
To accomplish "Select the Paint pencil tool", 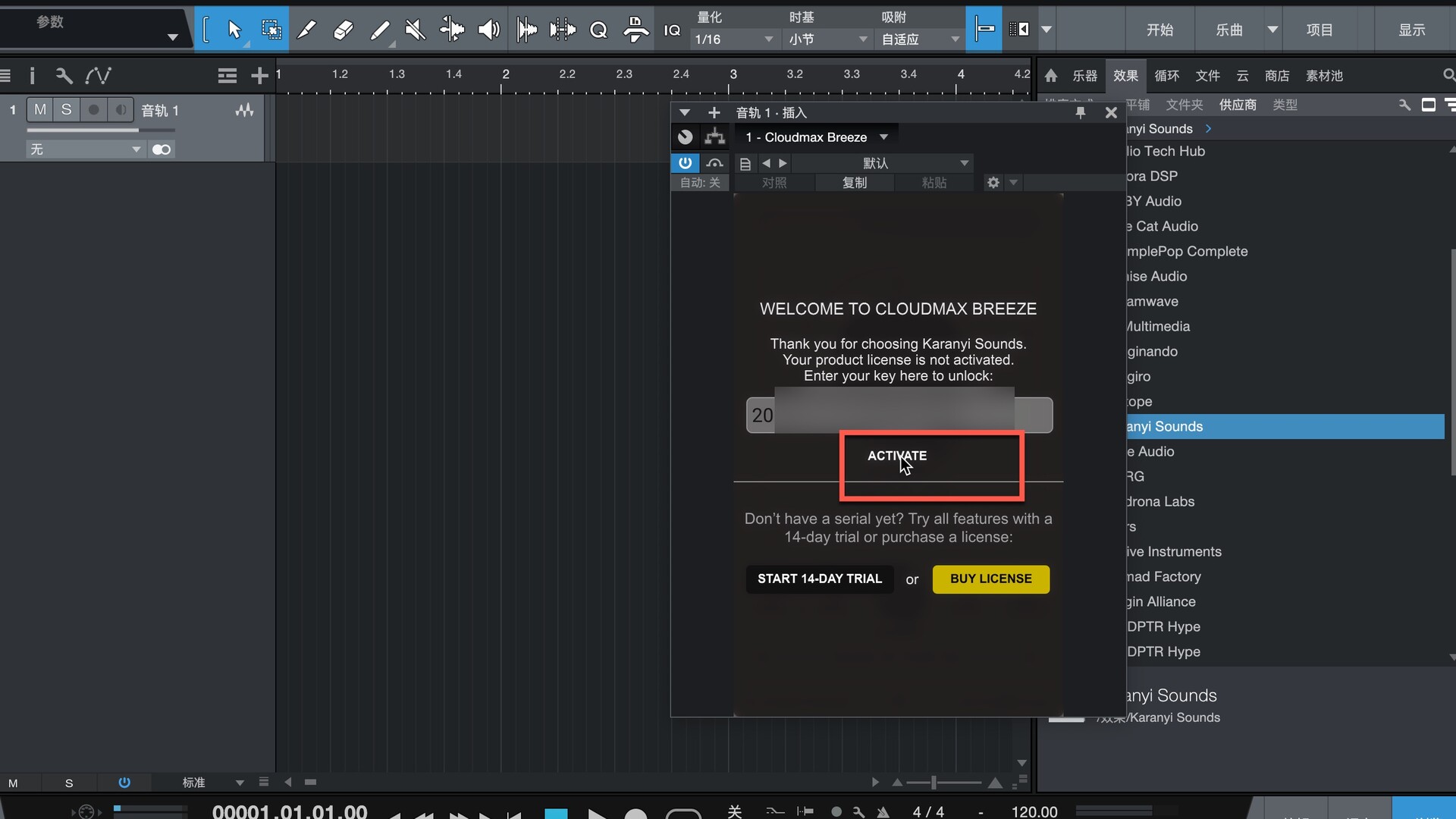I will pos(379,30).
